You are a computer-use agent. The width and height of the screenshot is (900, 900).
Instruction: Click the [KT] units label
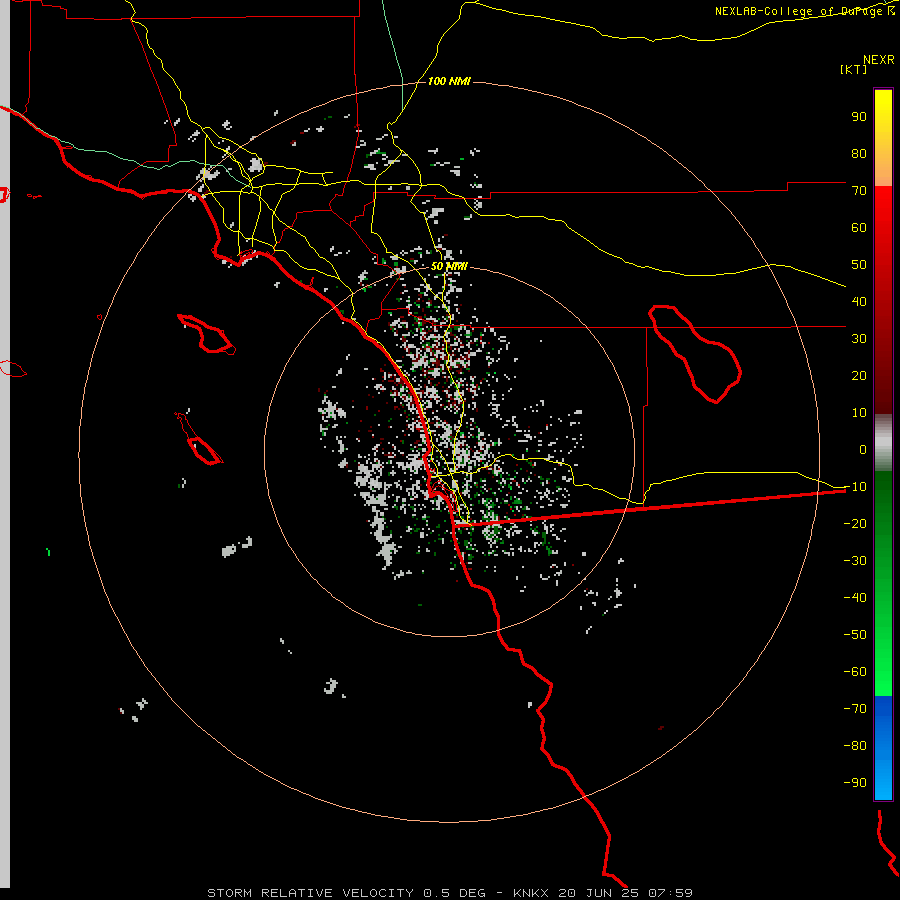pos(853,69)
